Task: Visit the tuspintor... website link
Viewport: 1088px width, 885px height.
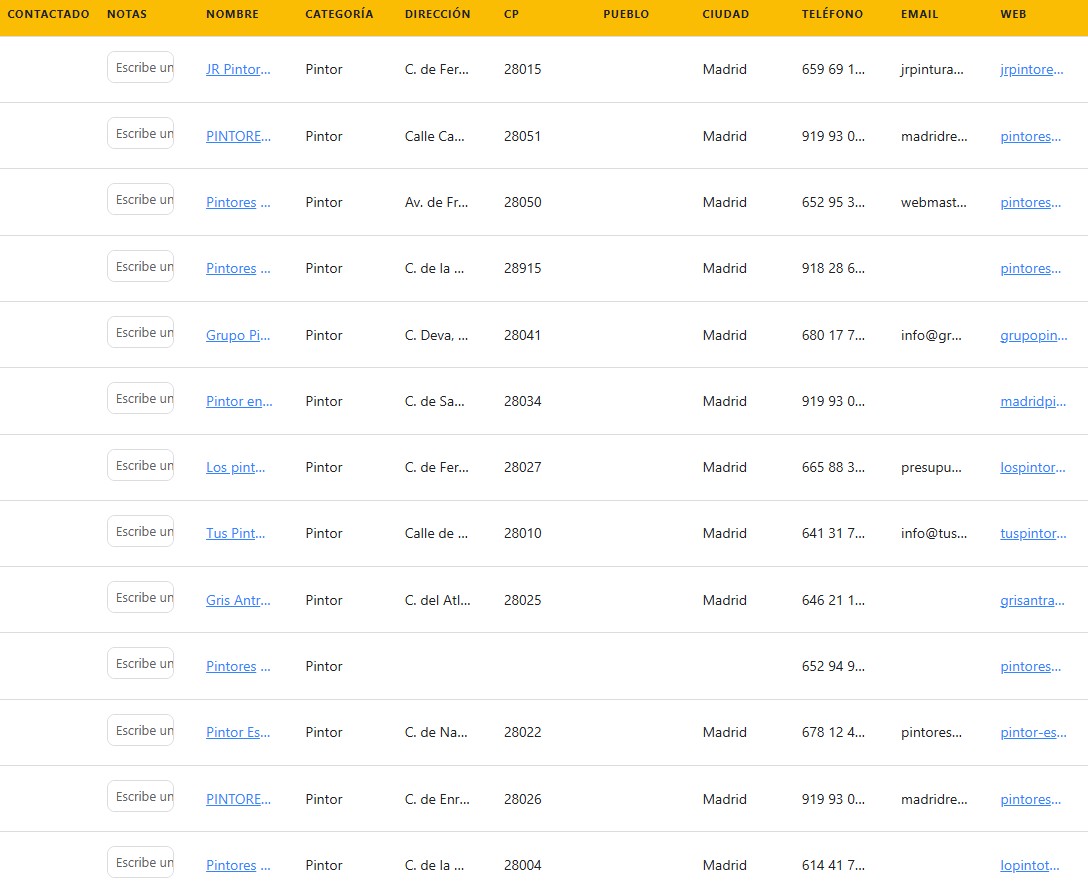Action: click(x=1033, y=533)
